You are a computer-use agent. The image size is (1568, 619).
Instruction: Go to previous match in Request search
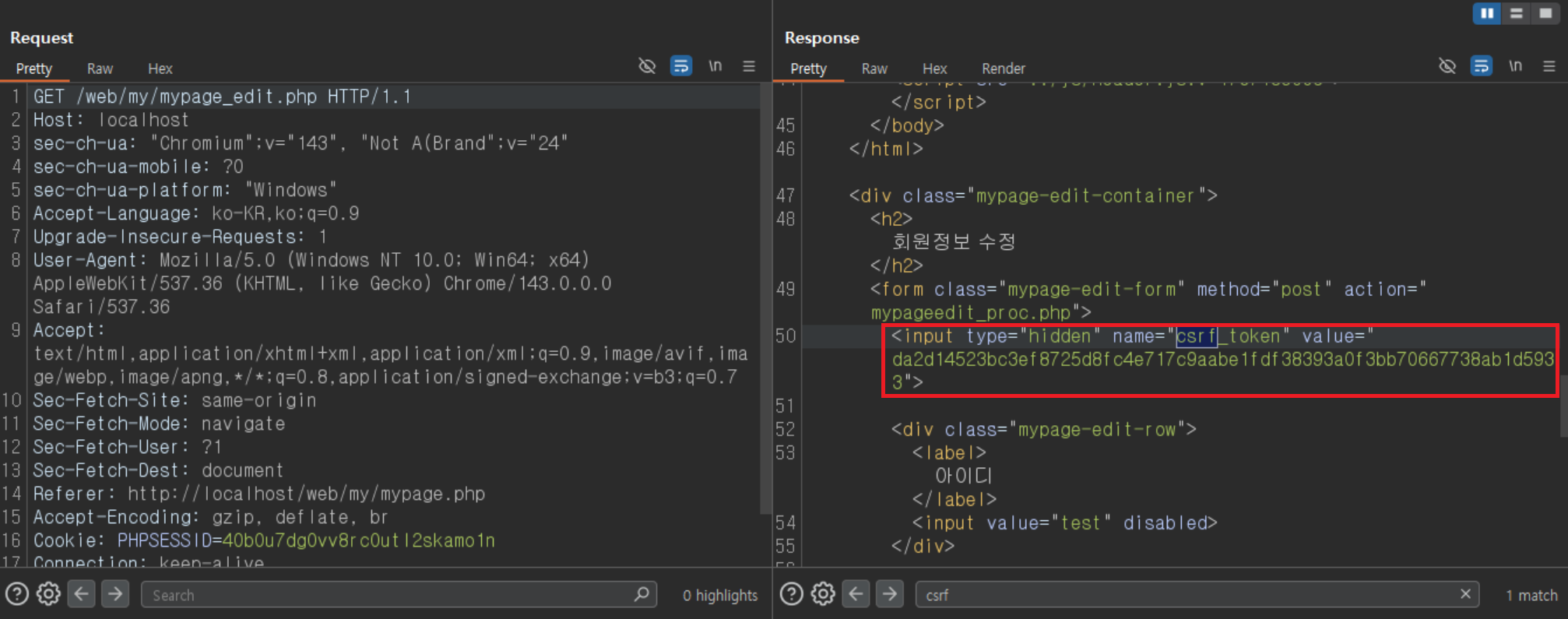pos(82,594)
